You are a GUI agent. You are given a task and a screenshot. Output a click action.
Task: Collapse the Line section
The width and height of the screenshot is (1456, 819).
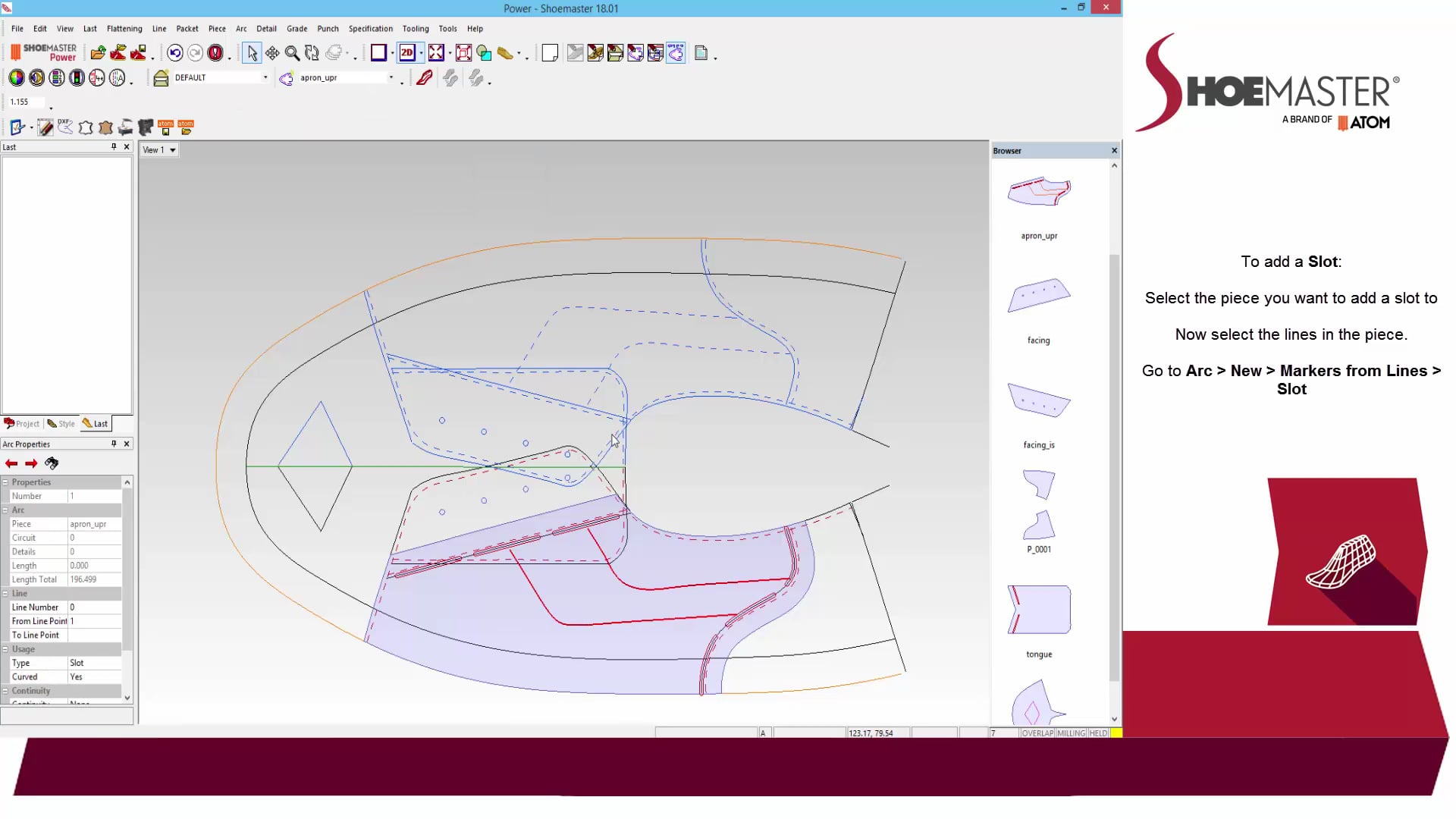(x=5, y=594)
